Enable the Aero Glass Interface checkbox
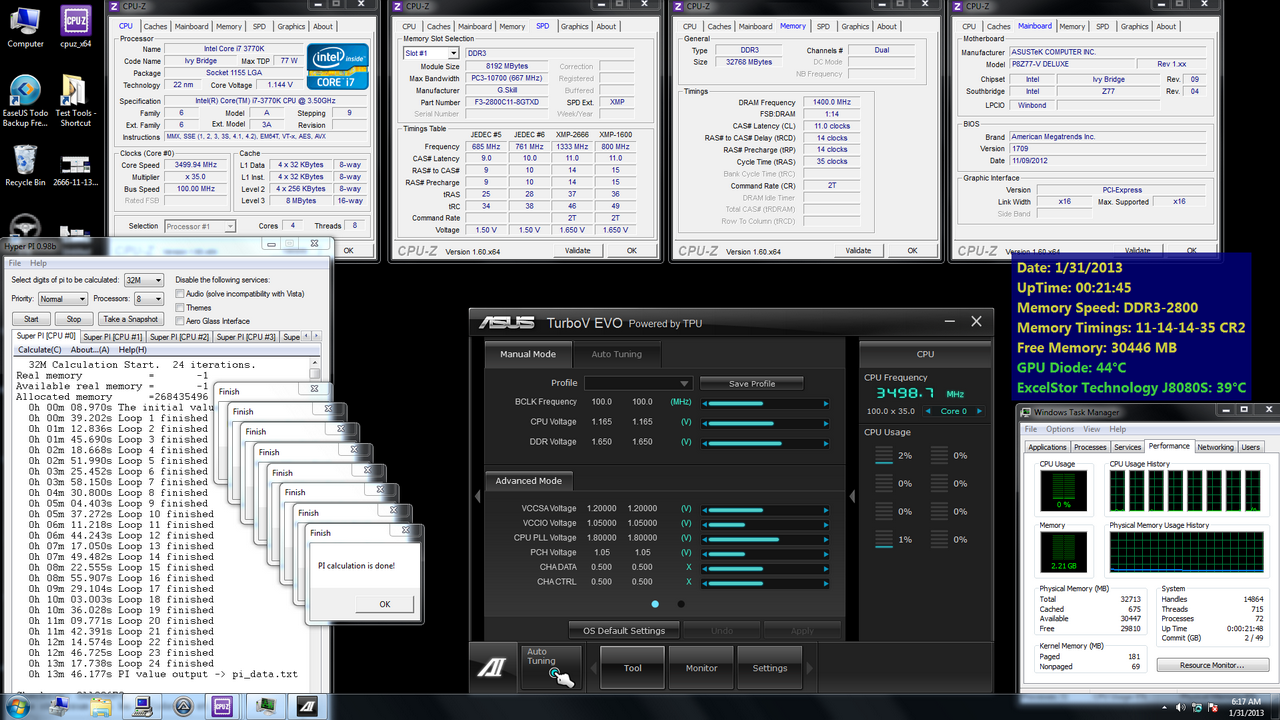The height and width of the screenshot is (720, 1280). click(180, 321)
